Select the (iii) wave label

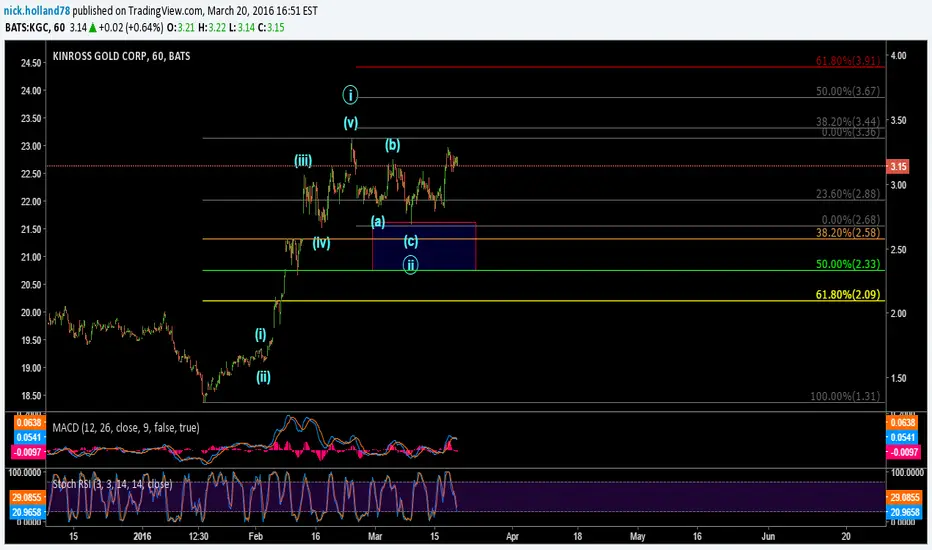tap(303, 161)
